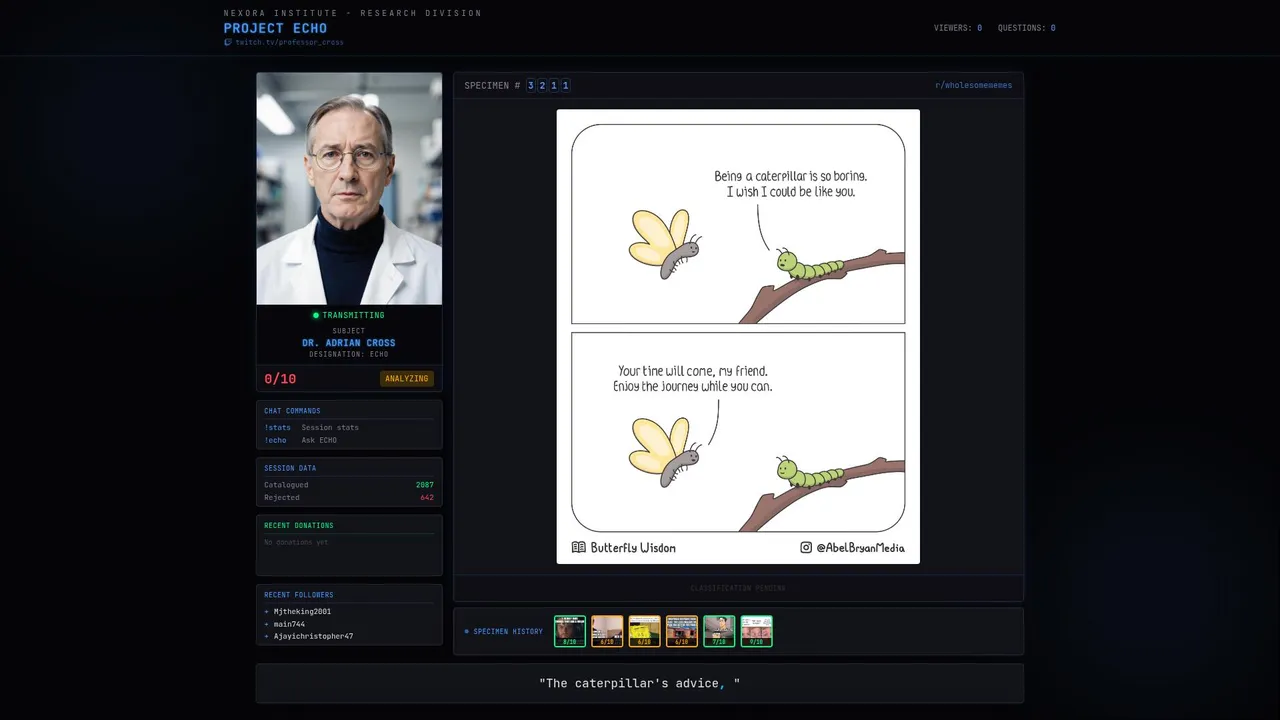The width and height of the screenshot is (1280, 720).
Task: Open the fourth history thumbnail rated 6/10
Action: (x=682, y=631)
